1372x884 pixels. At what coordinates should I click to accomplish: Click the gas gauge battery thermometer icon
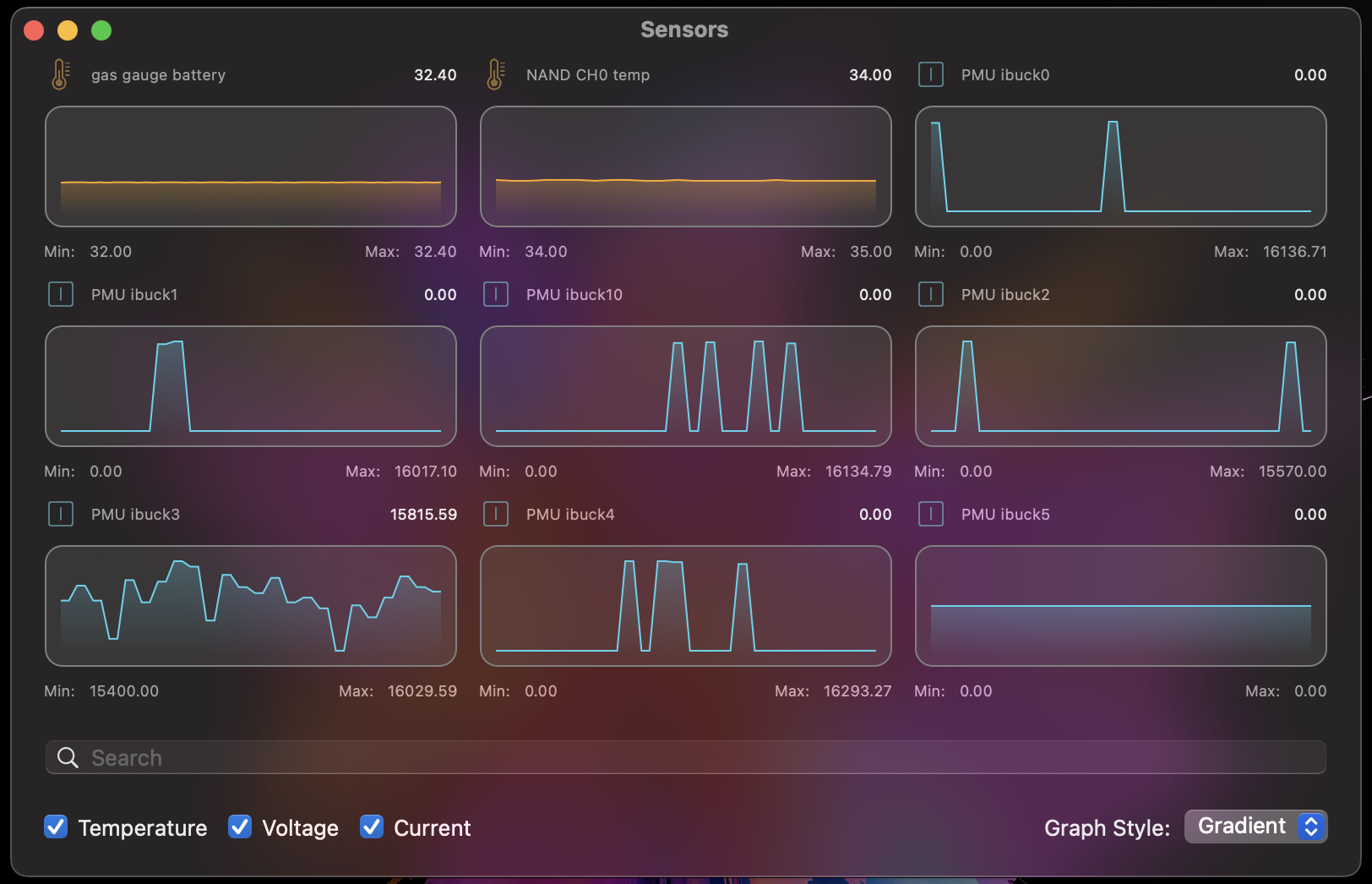(x=60, y=74)
